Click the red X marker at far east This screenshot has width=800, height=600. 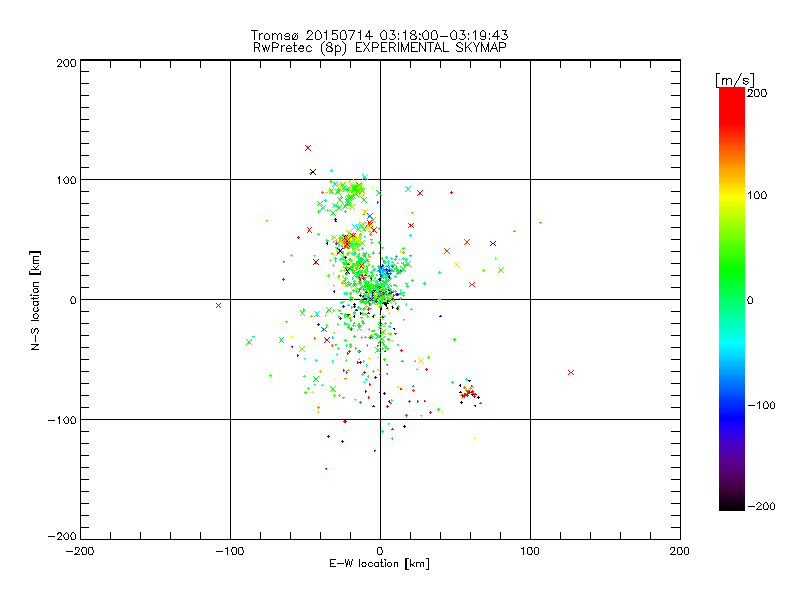click(571, 372)
